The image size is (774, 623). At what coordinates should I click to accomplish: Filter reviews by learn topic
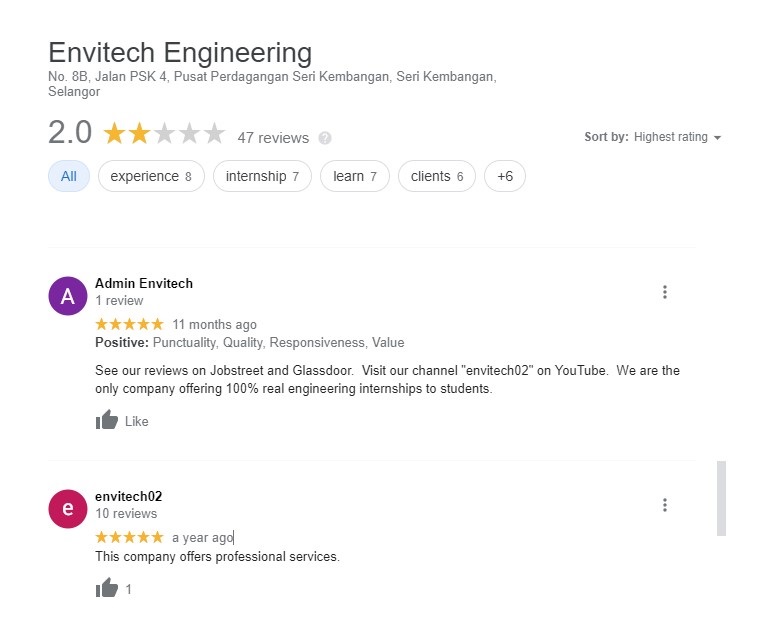click(355, 177)
